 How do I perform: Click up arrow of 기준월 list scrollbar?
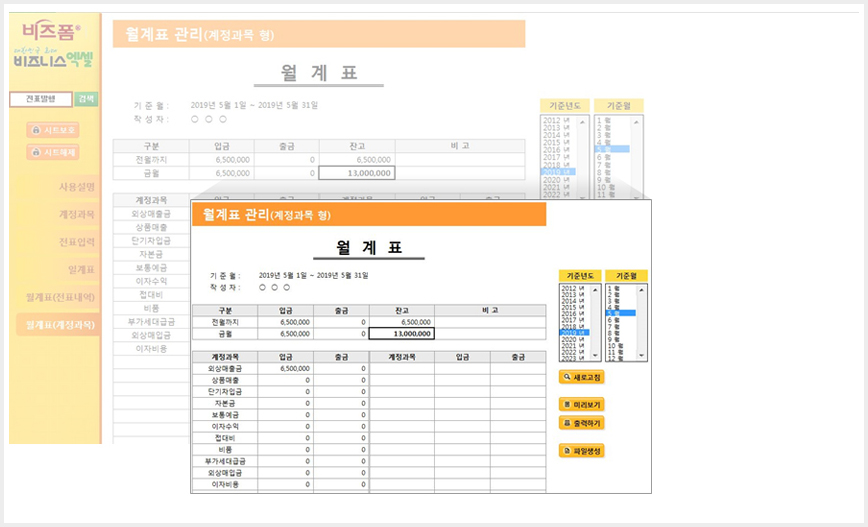click(642, 290)
